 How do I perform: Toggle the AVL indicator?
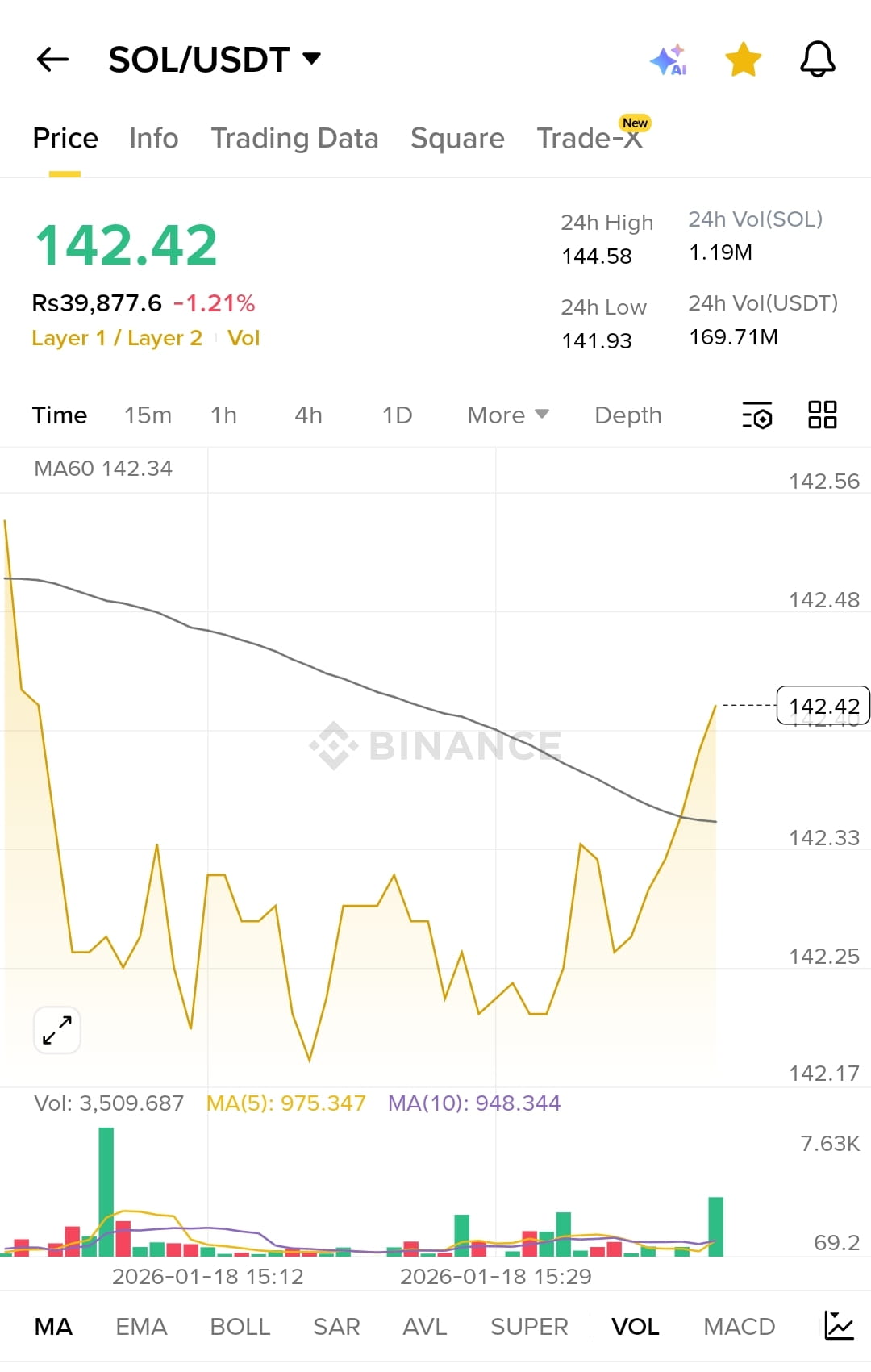[425, 1327]
